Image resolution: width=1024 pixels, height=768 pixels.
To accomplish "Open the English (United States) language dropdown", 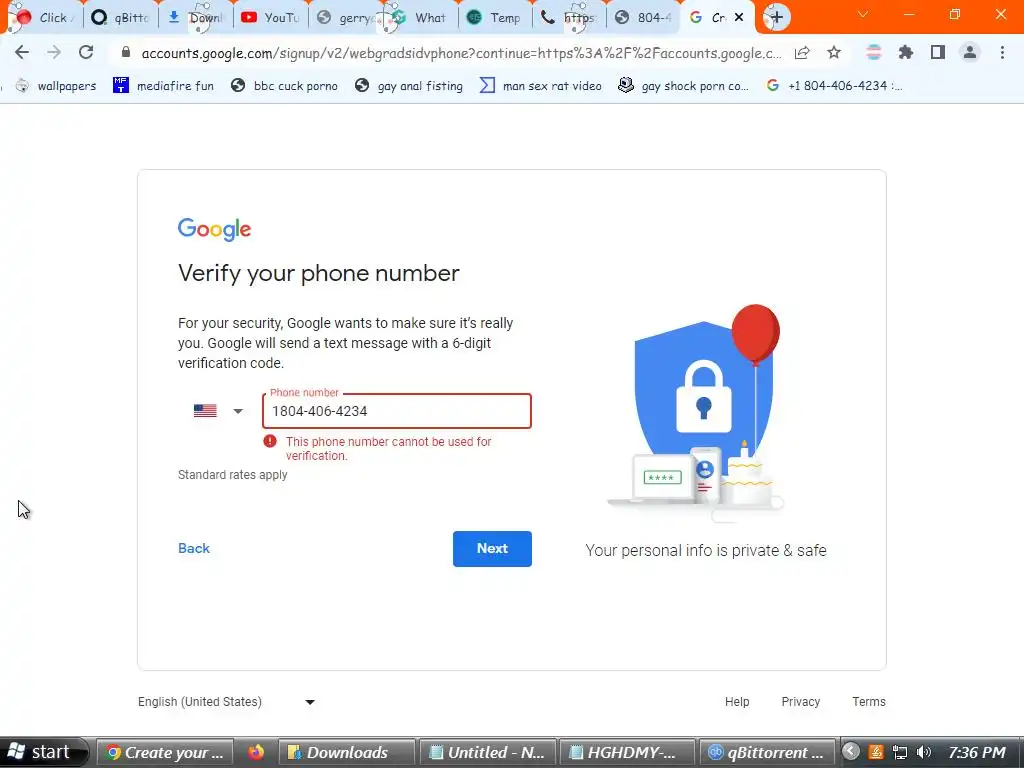I will 226,702.
